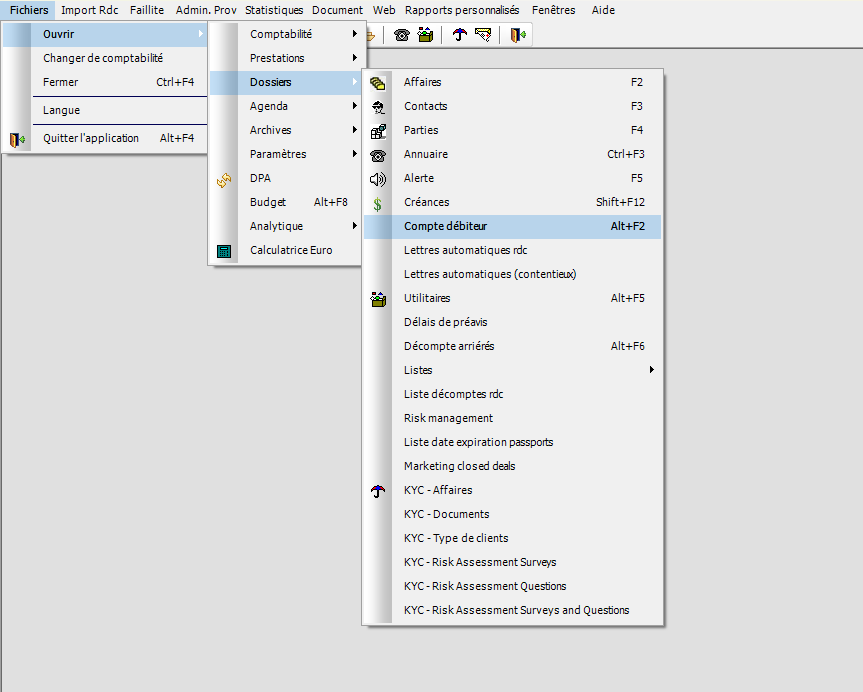The height and width of the screenshot is (692, 863).
Task: Open the Statistiques menu
Action: 274,10
